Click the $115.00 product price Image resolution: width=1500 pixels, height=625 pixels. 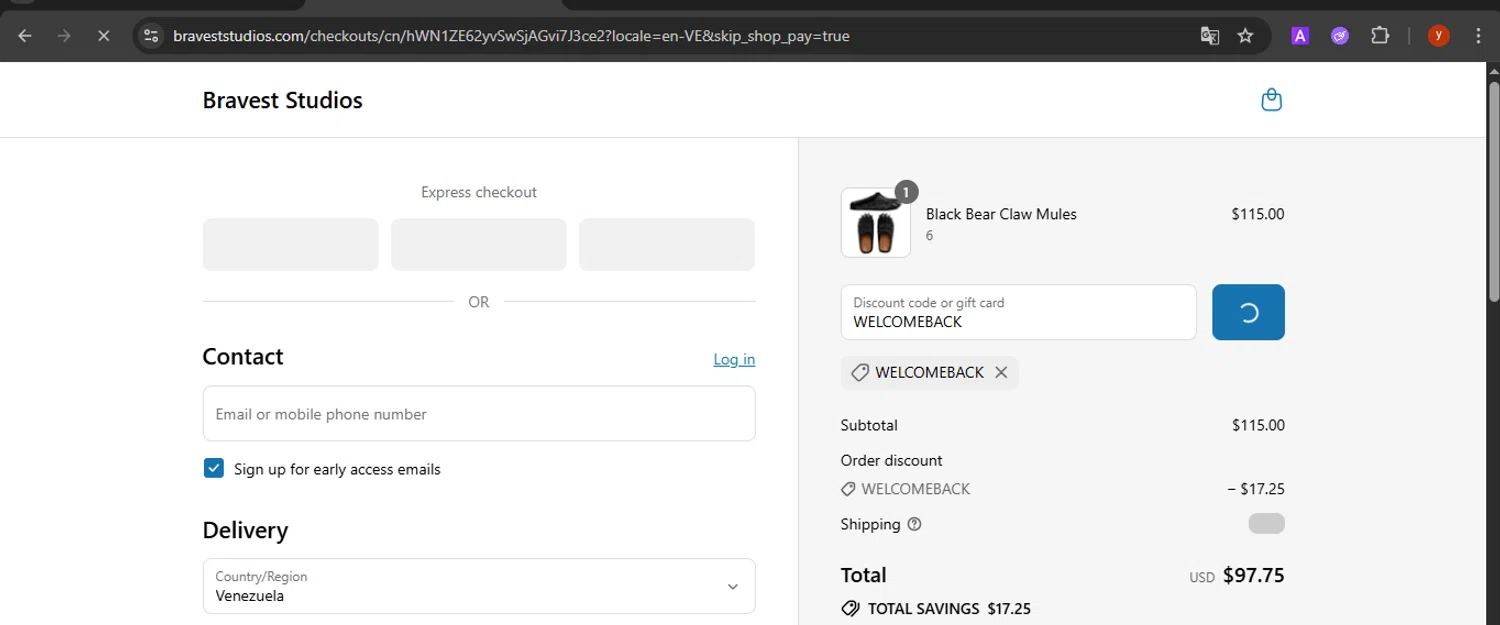click(1258, 214)
